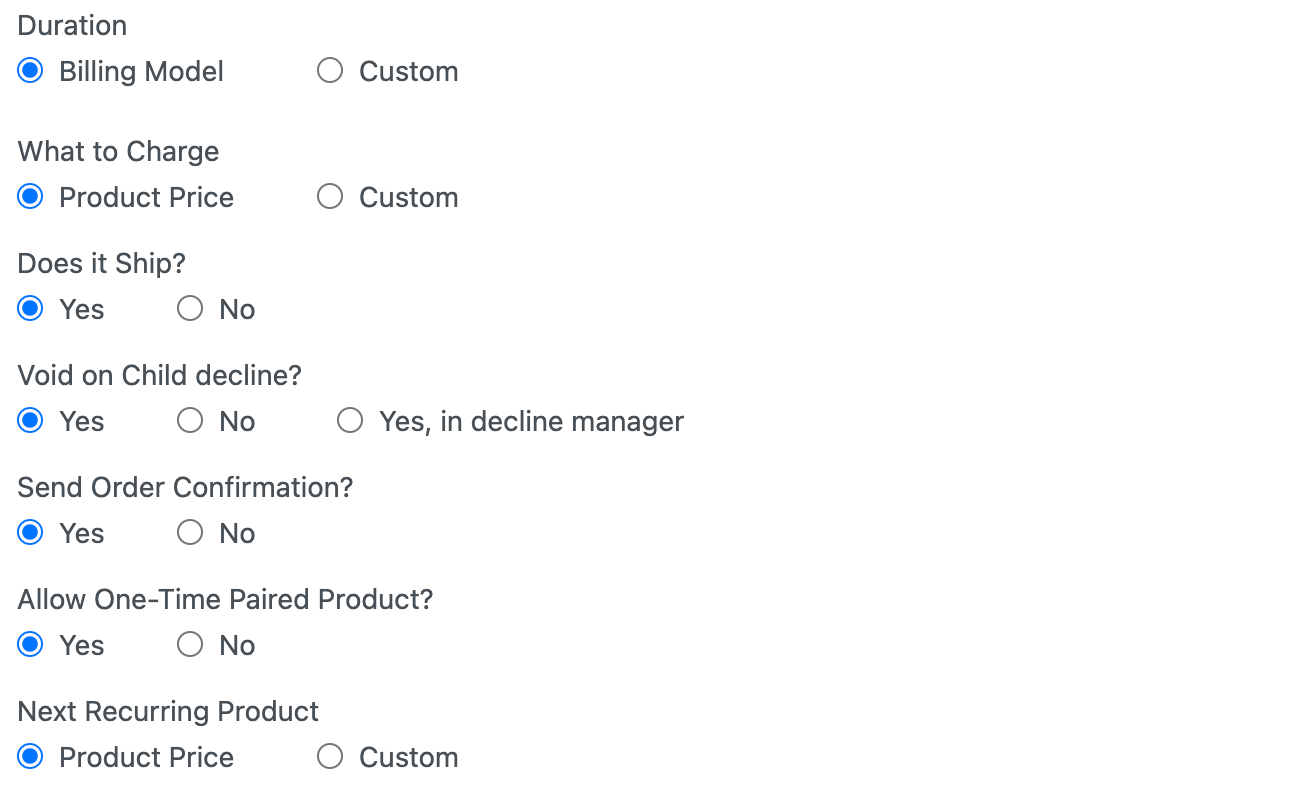This screenshot has height=795, width=1309.
Task: Click the Yes, in decline manager label
Action: pos(531,422)
